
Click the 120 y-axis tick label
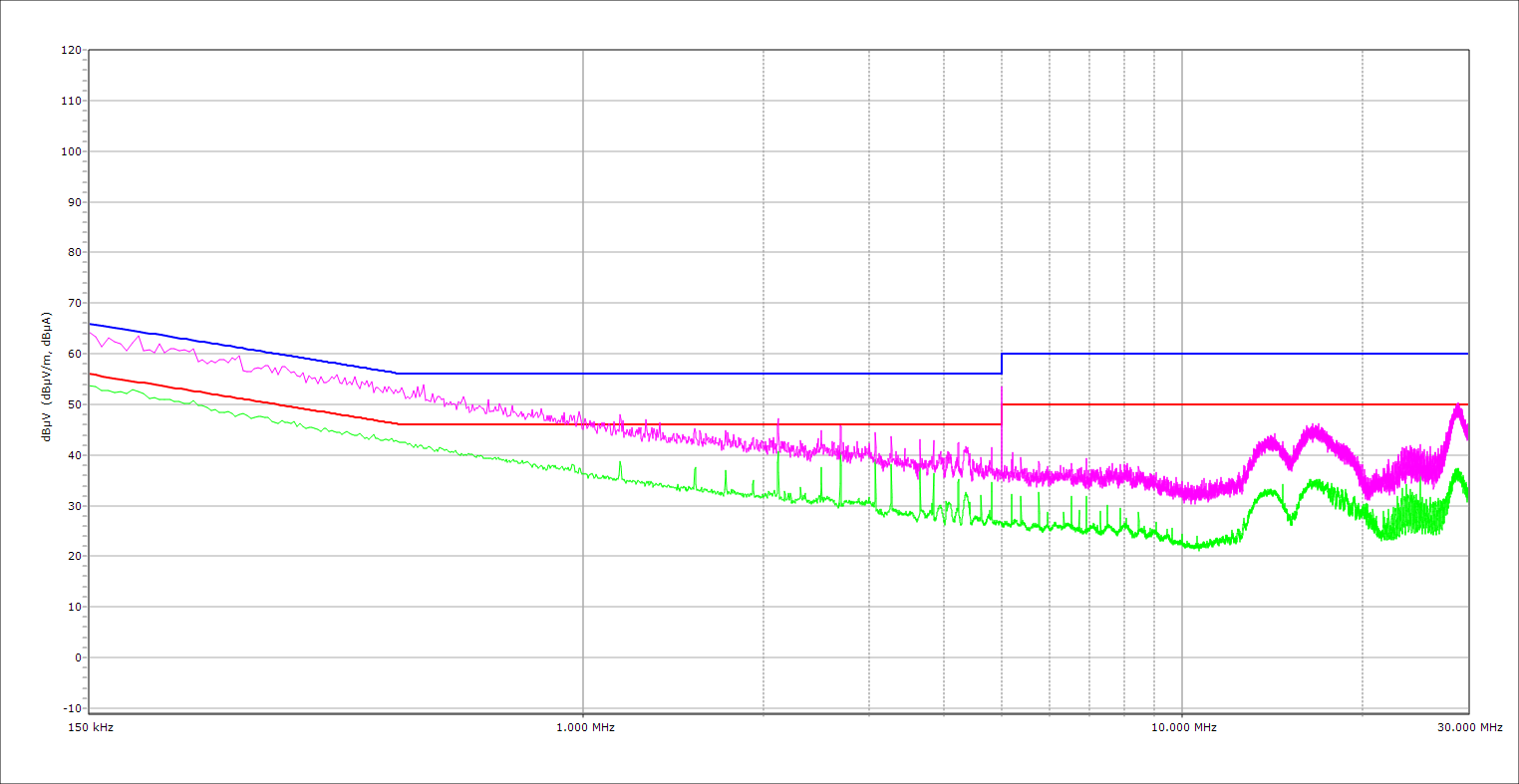(x=71, y=51)
